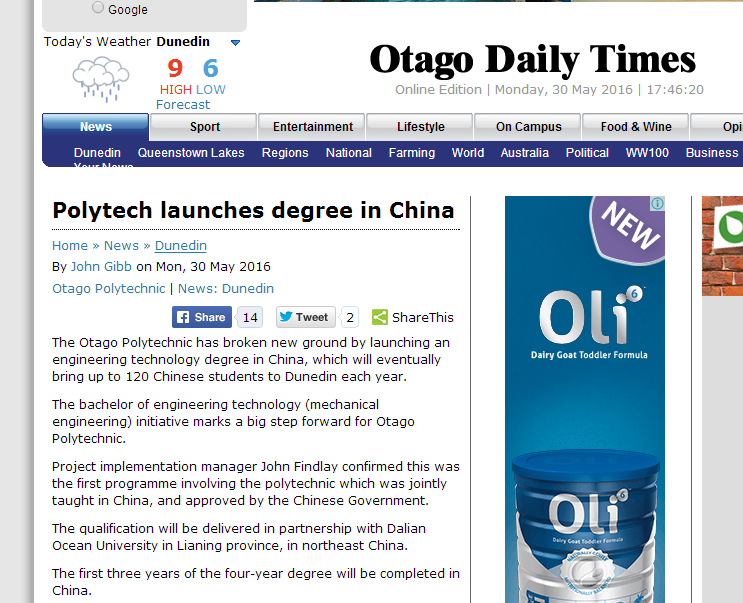The width and height of the screenshot is (743, 603).
Task: Expand the Dunedin weather location dropdown
Action: [235, 43]
